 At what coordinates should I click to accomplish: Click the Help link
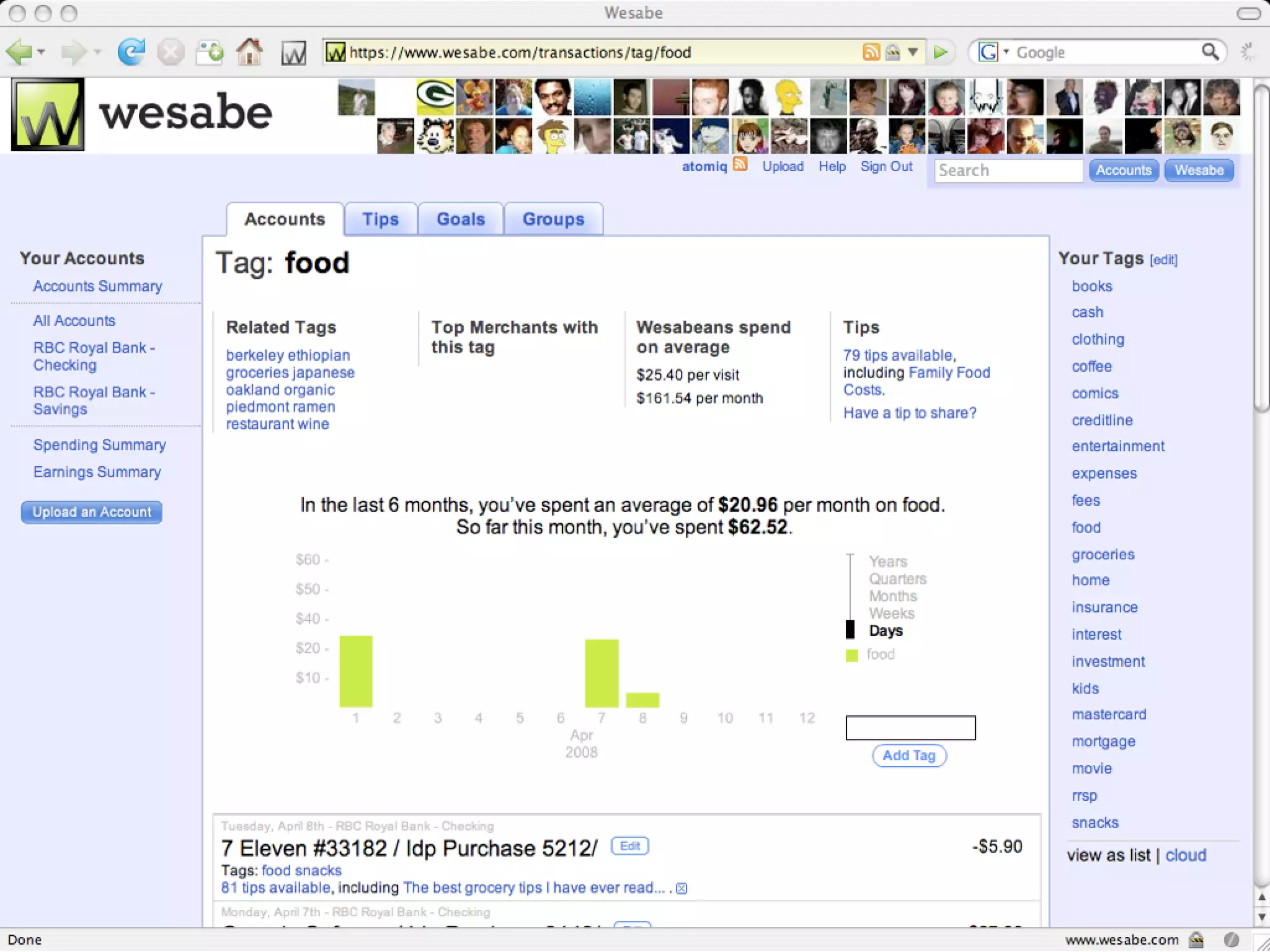832,166
